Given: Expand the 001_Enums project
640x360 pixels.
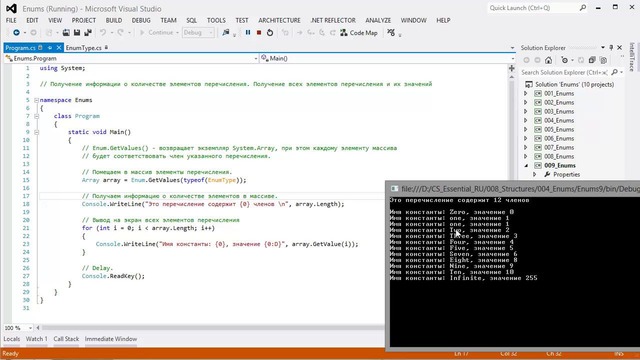Looking at the screenshot, I should (x=526, y=93).
